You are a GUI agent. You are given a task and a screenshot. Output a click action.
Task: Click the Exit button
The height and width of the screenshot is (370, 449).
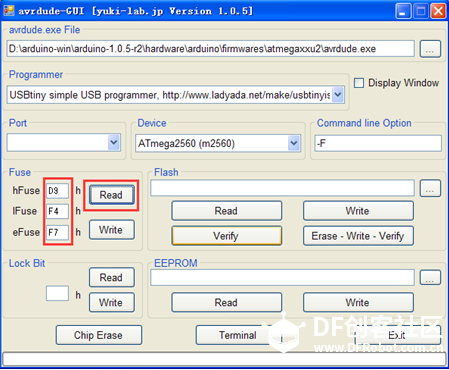(x=397, y=335)
